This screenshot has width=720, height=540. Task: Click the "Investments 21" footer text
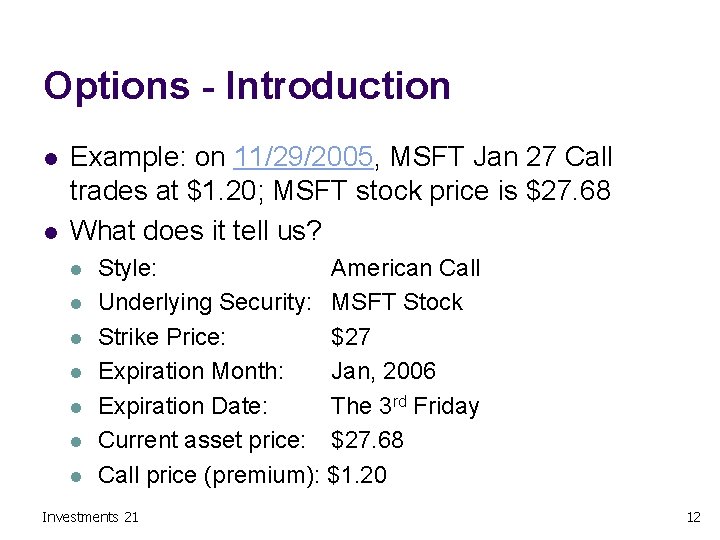[x=90, y=516]
